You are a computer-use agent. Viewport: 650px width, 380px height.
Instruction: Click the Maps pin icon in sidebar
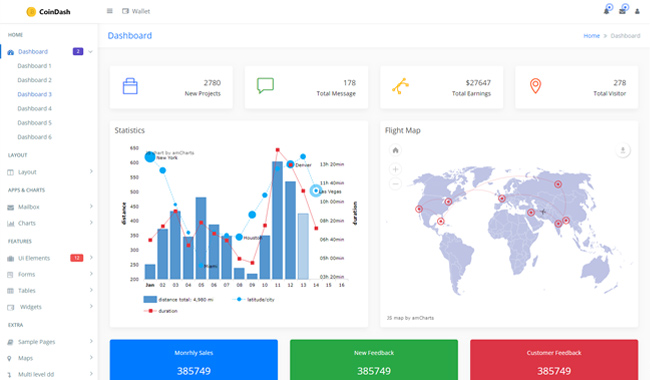tap(9, 358)
